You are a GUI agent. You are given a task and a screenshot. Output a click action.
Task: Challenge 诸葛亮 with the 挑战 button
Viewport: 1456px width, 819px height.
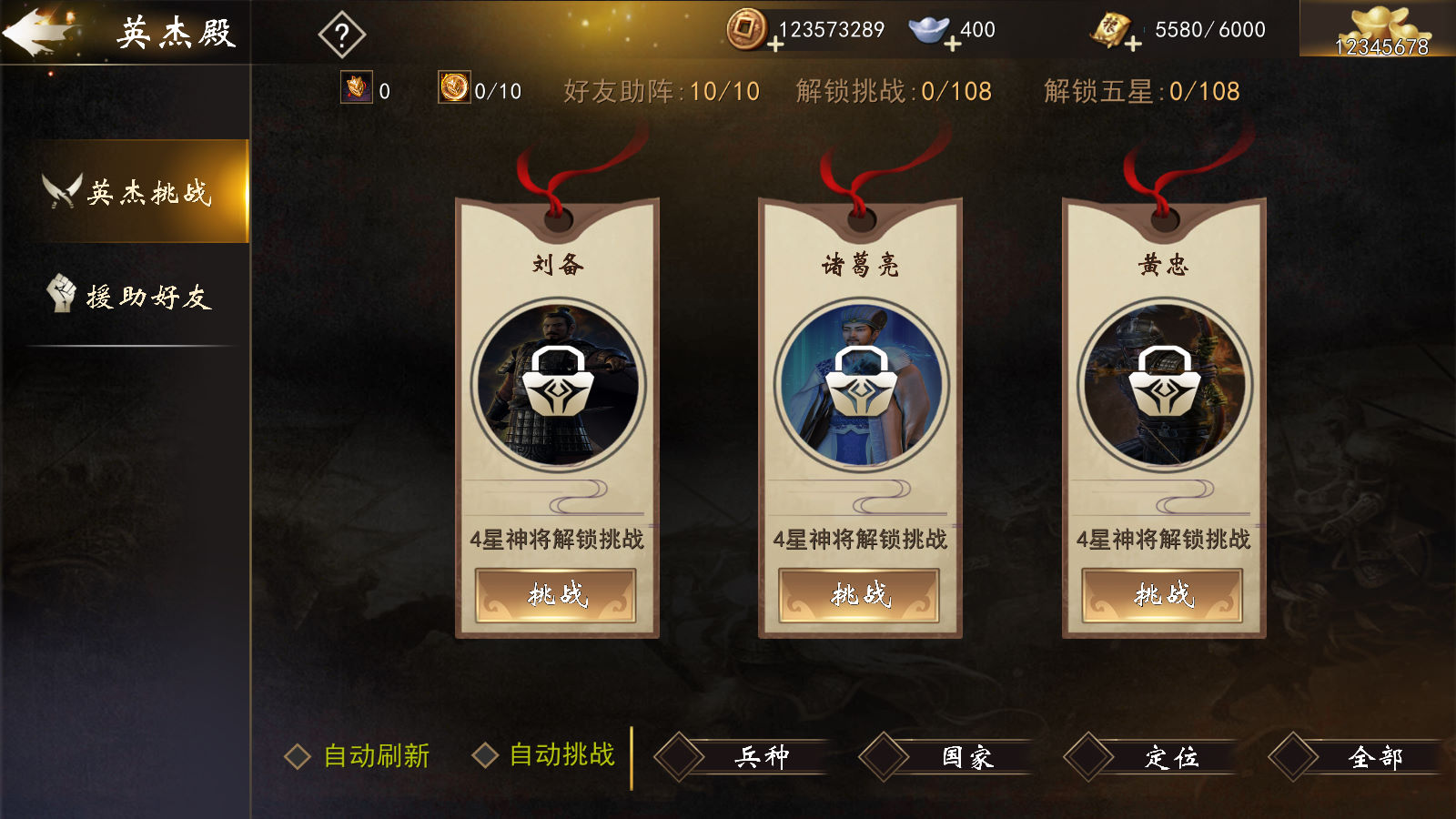859,595
